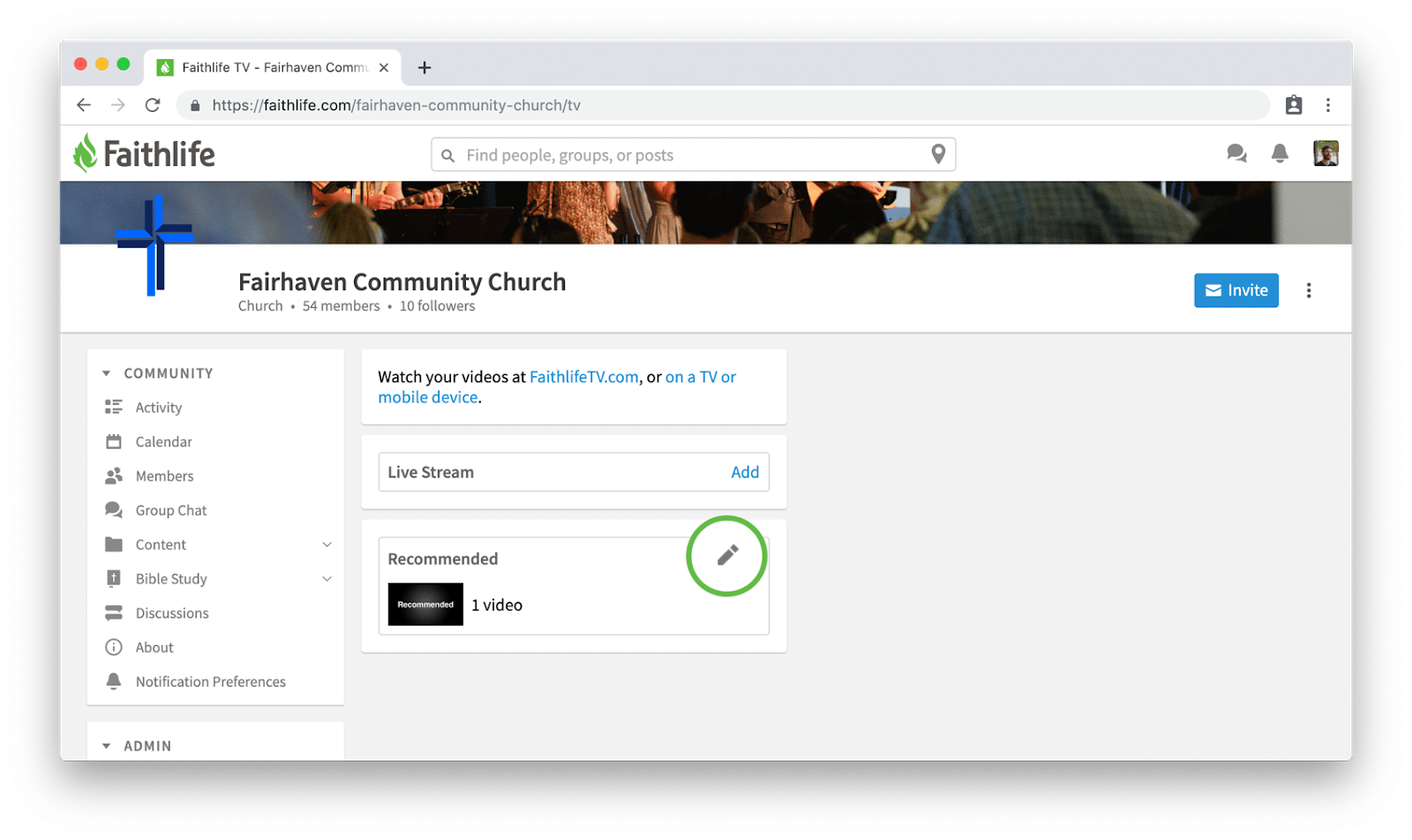Go to Members page
Screen dimensions: 1412x840
(165, 476)
